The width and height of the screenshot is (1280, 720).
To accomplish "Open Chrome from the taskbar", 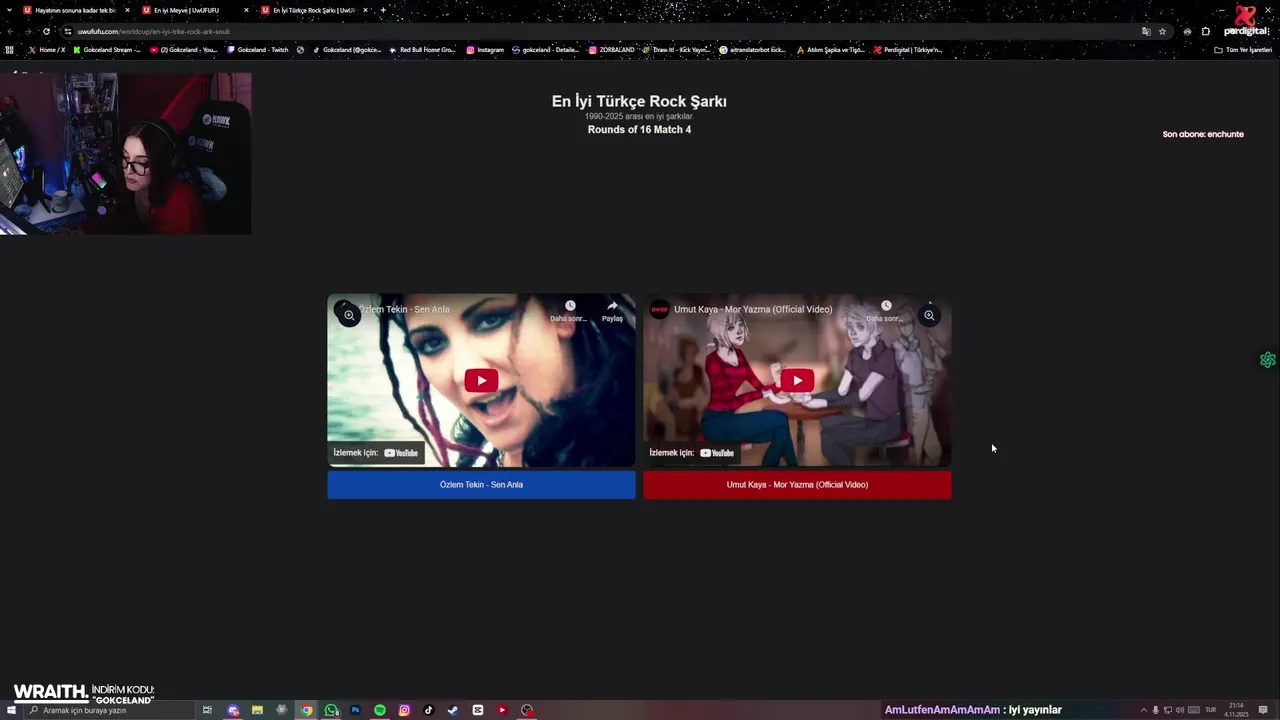I will 307,710.
